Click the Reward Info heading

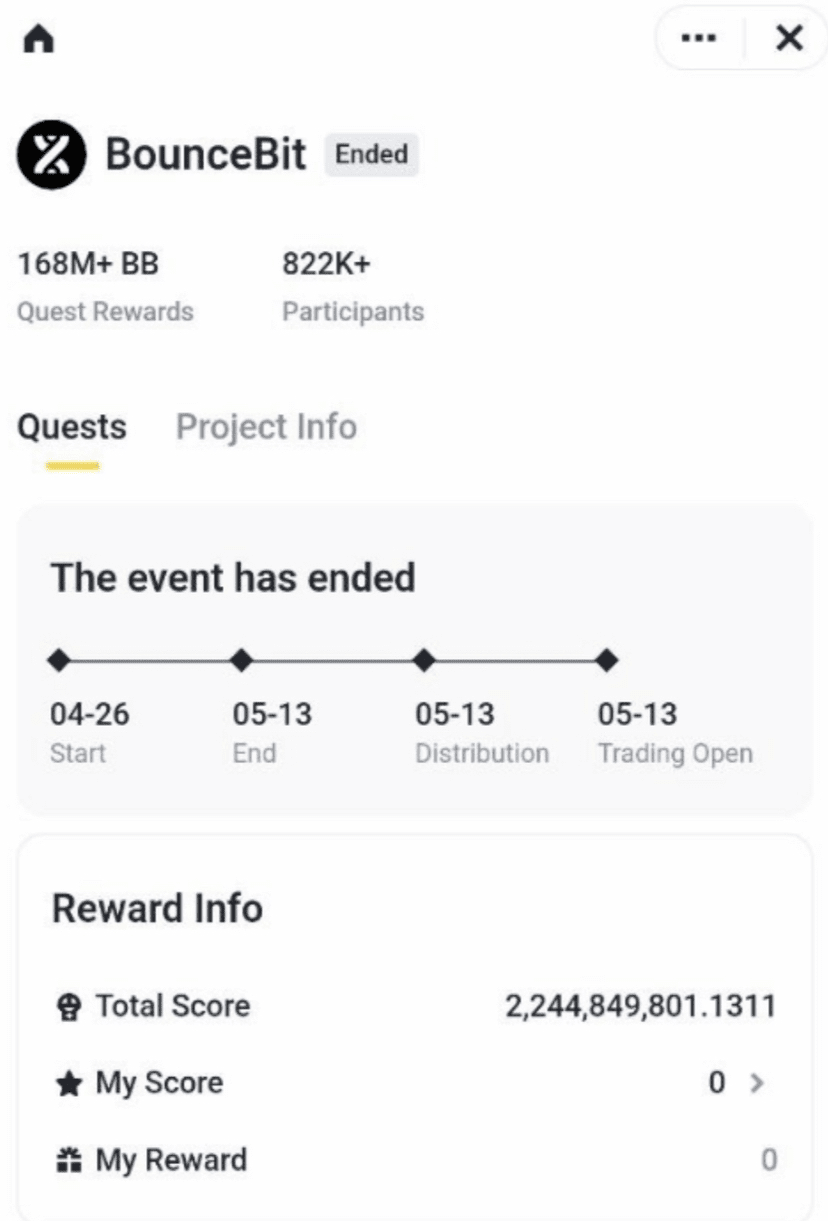pyautogui.click(x=157, y=909)
